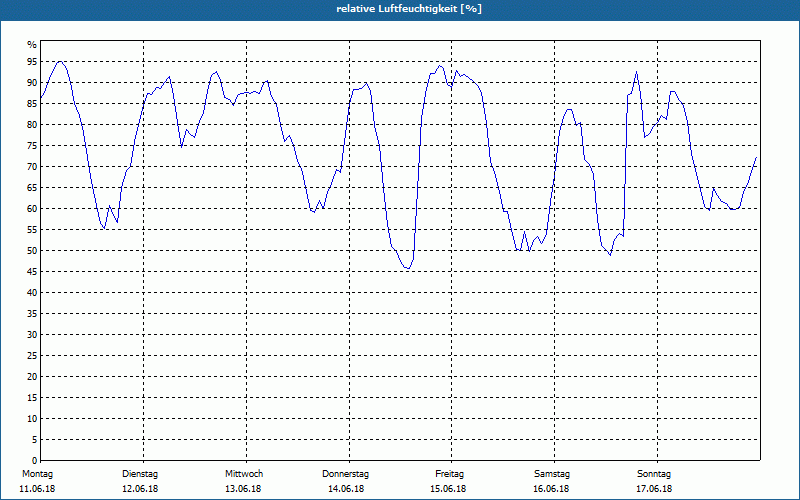
Task: Click the title 'relative Luftfeuchtigkeit [%]'
Action: point(409,9)
